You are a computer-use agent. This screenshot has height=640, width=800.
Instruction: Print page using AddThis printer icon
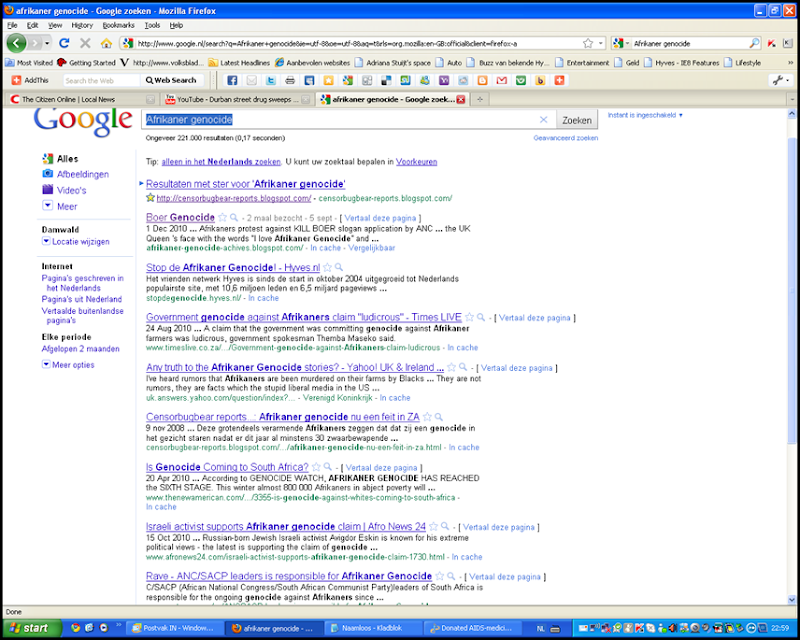[x=290, y=80]
